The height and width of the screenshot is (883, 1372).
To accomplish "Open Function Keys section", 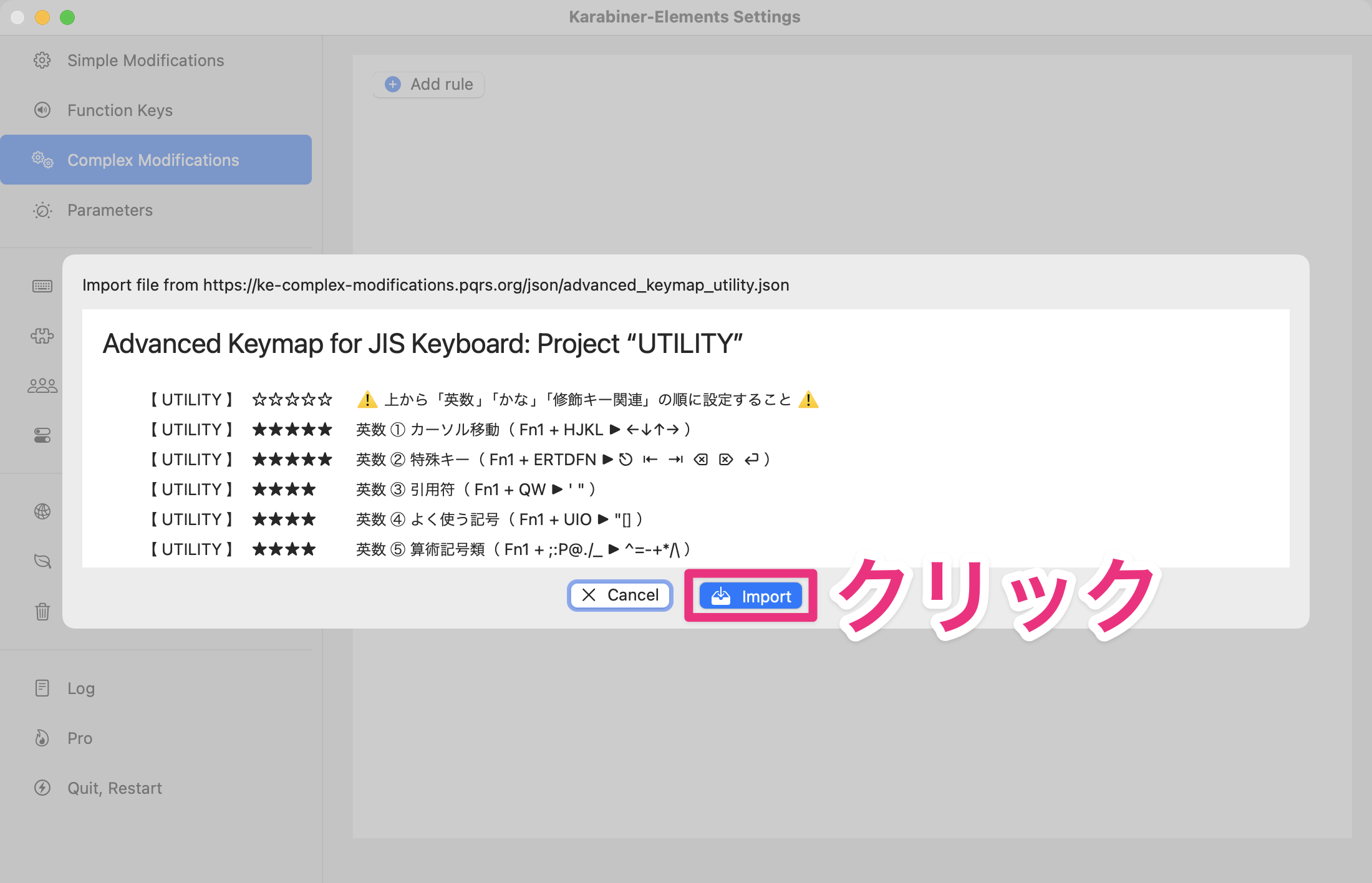I will tap(120, 110).
